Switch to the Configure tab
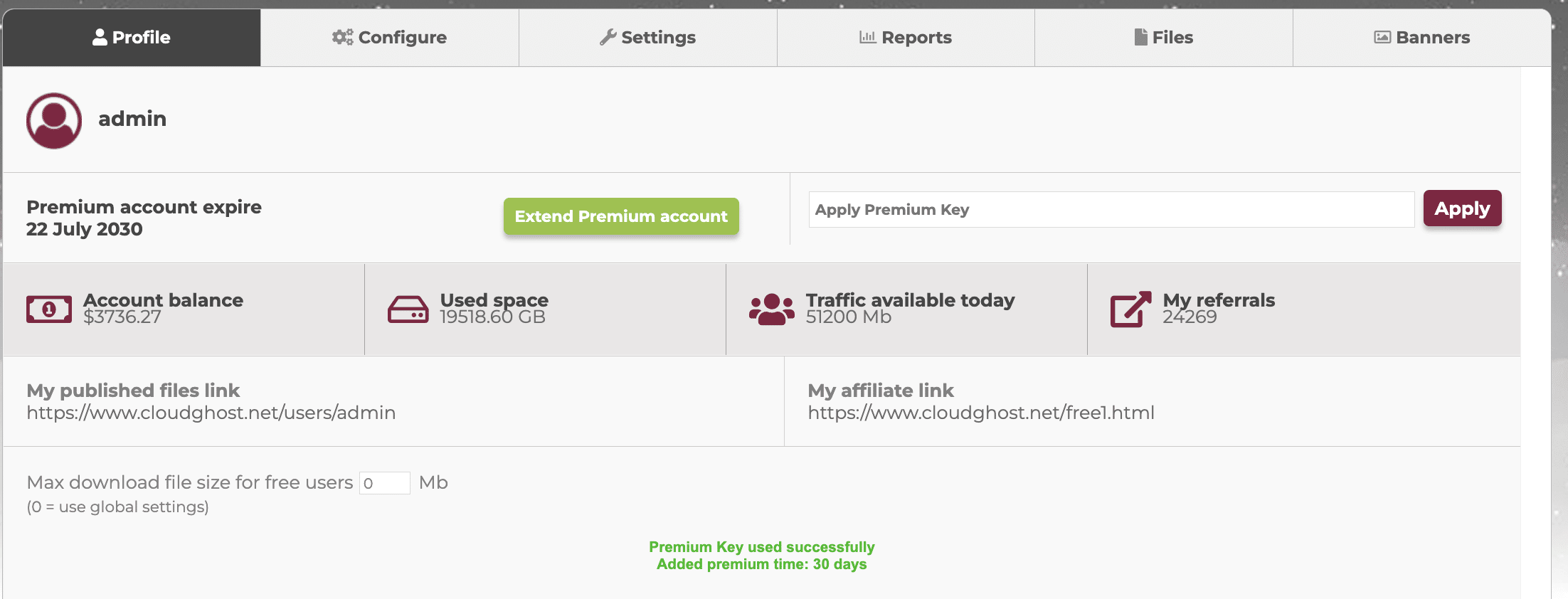1568x599 pixels. coord(390,37)
